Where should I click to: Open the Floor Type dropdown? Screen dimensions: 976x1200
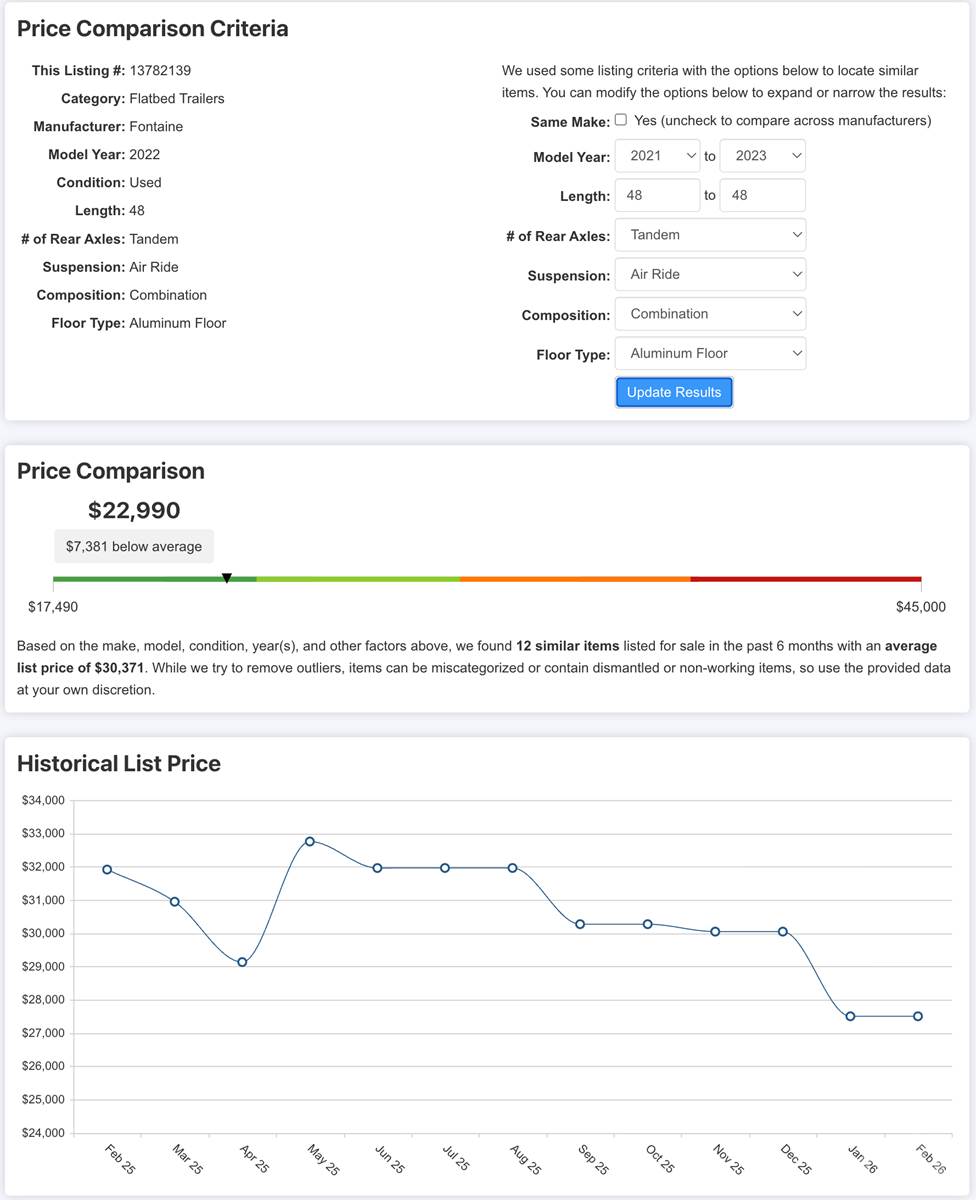710,353
